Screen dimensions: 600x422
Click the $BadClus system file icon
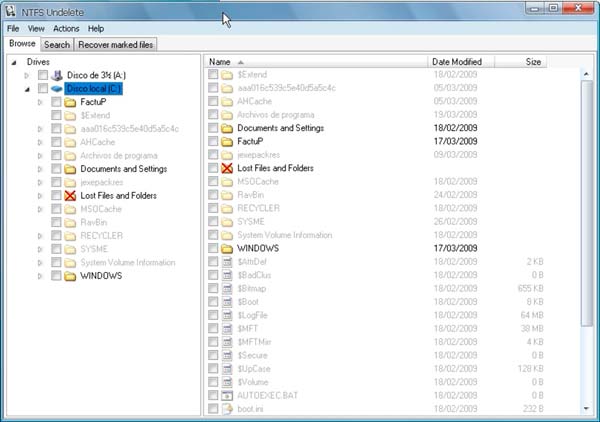click(x=227, y=275)
